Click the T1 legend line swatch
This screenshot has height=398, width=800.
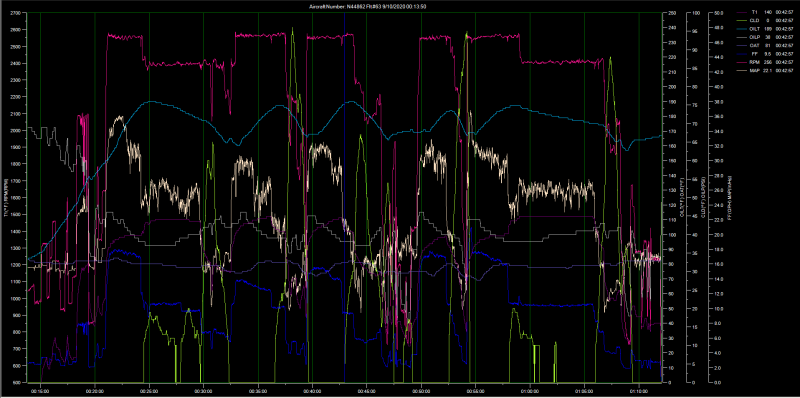pos(743,12)
